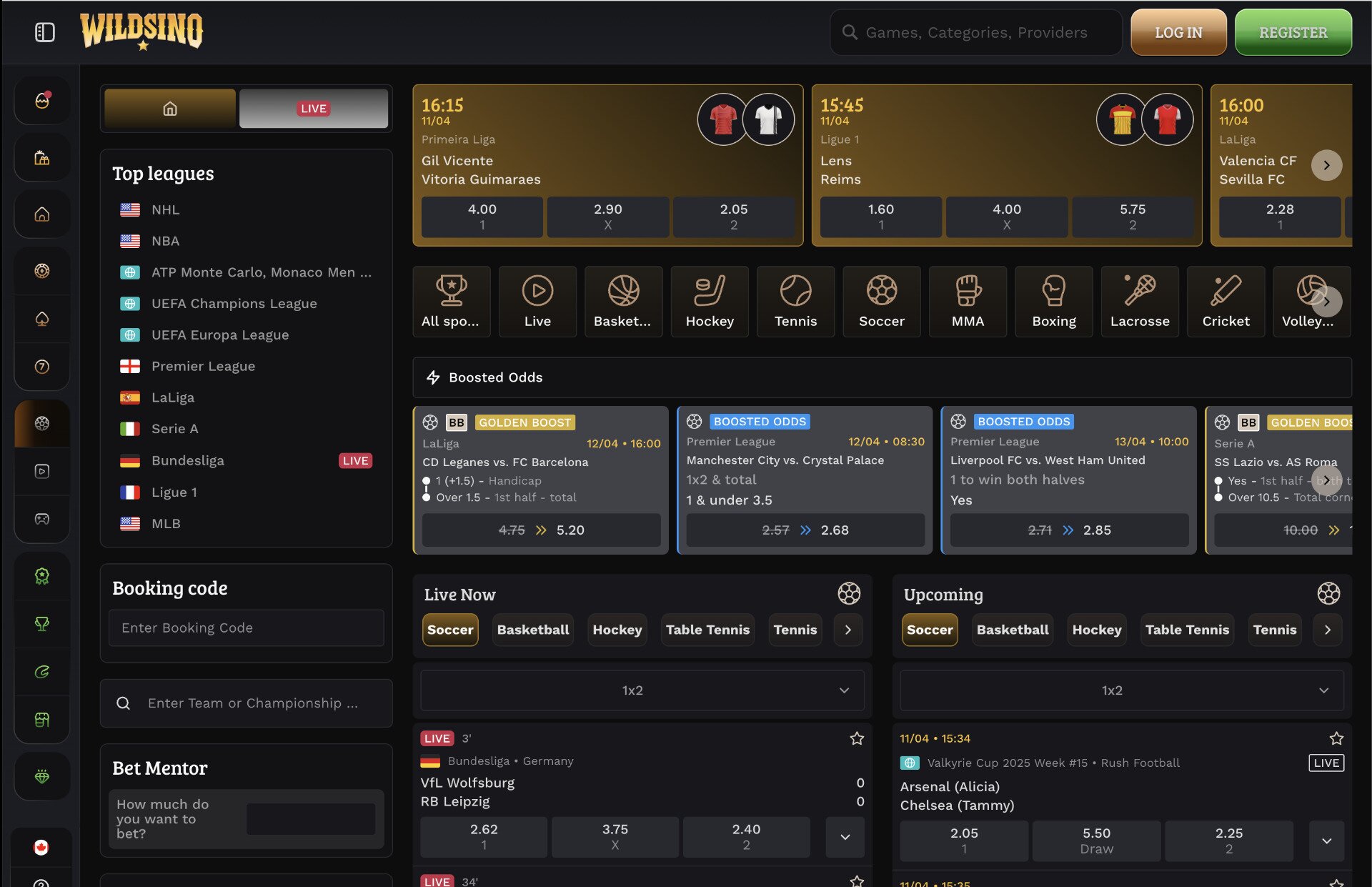Select the Lacrosse icon
The width and height of the screenshot is (1372, 887).
point(1140,301)
